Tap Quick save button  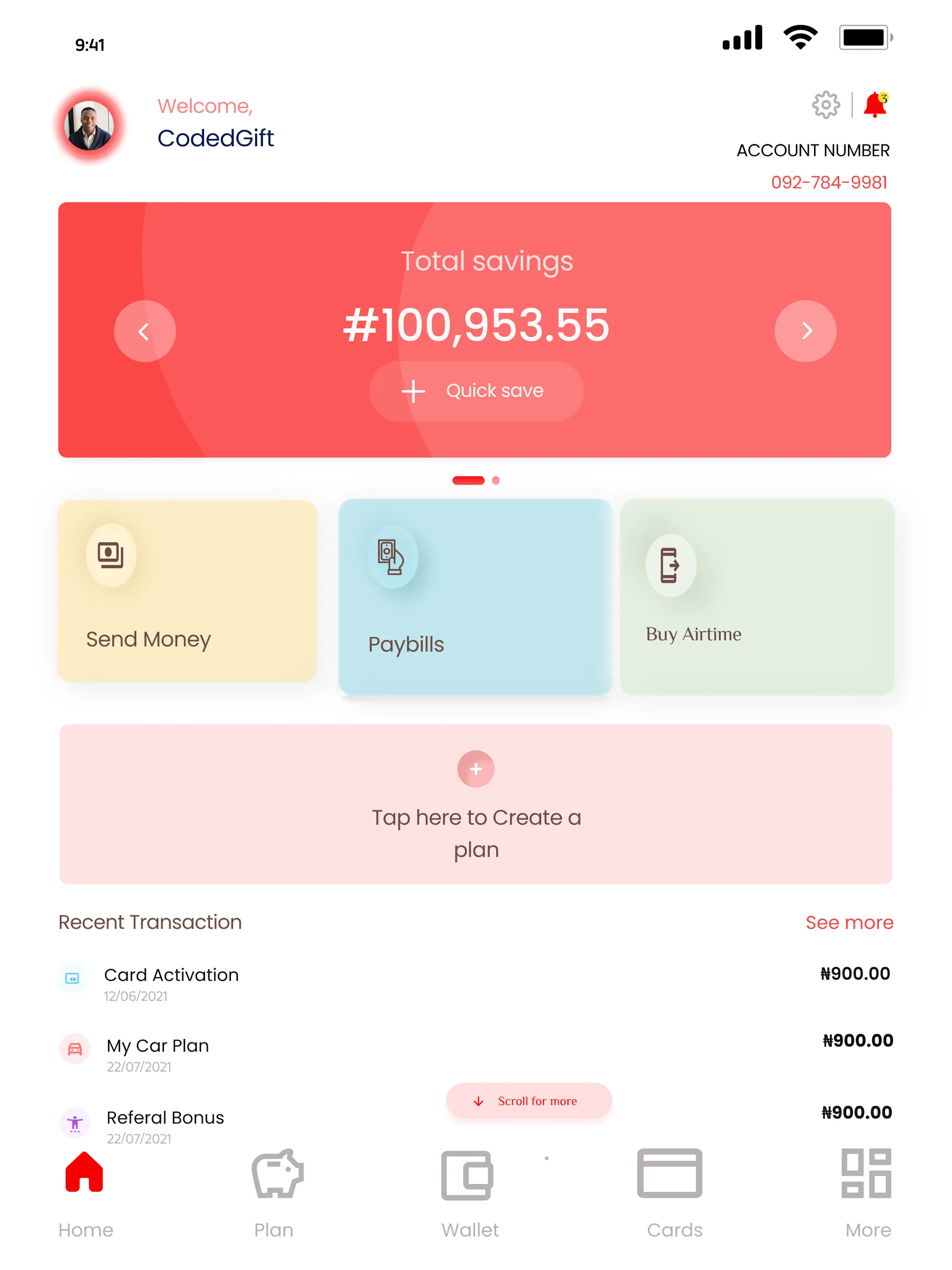coord(475,390)
